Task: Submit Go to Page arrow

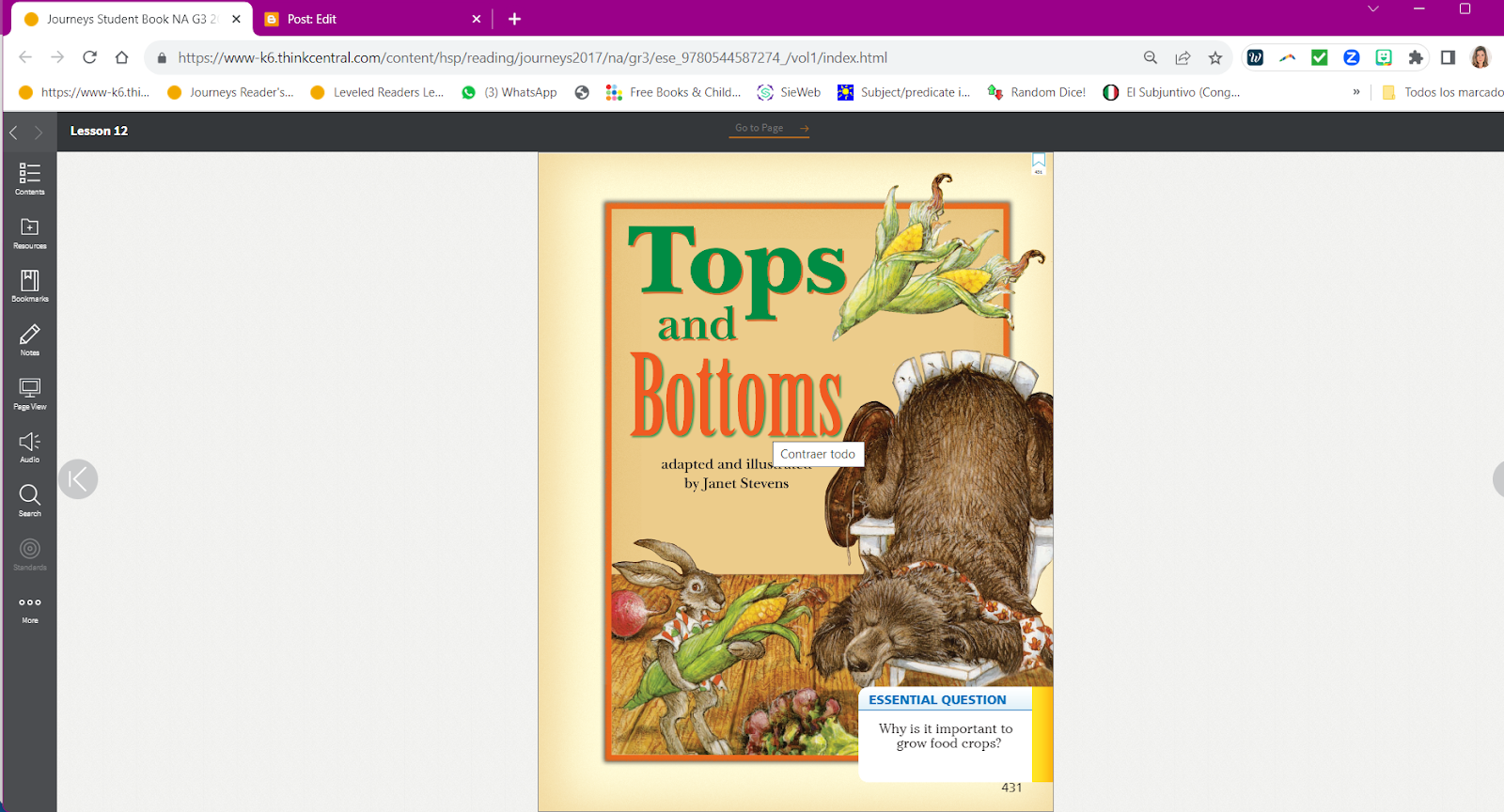Action: tap(805, 128)
